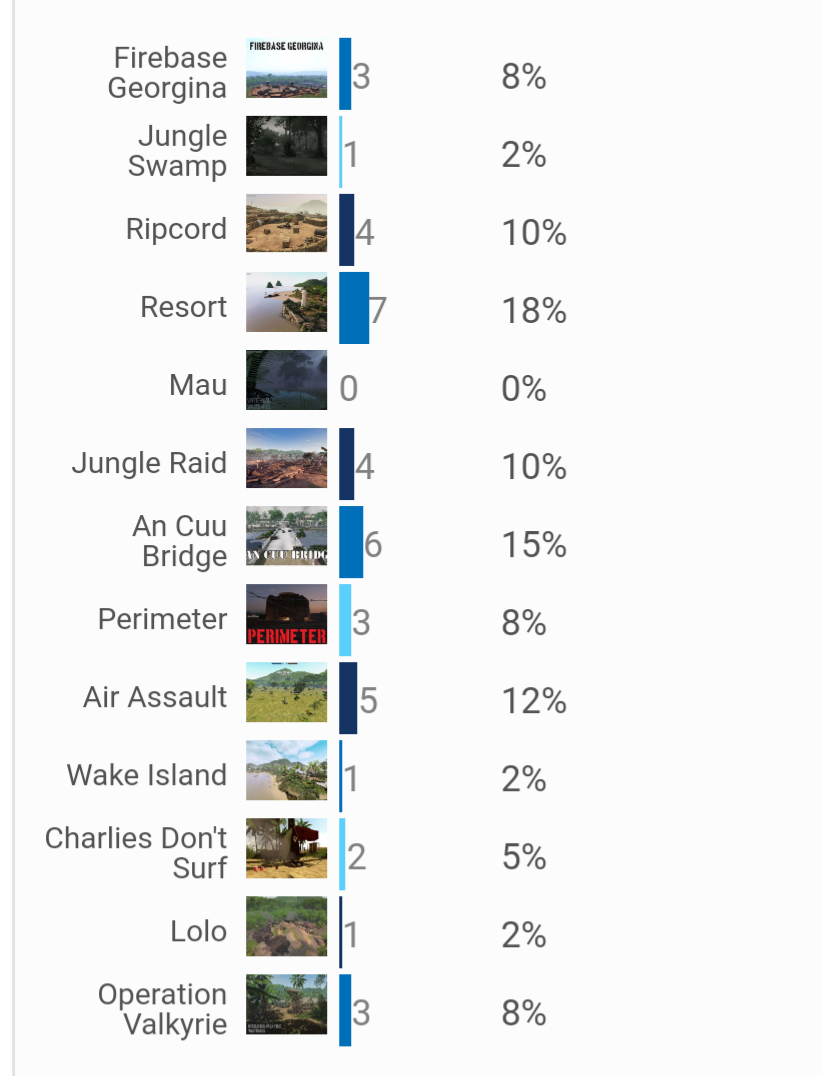This screenshot has height=1076, width=823.
Task: Click the Ripcord map thumbnail
Action: pyautogui.click(x=286, y=224)
